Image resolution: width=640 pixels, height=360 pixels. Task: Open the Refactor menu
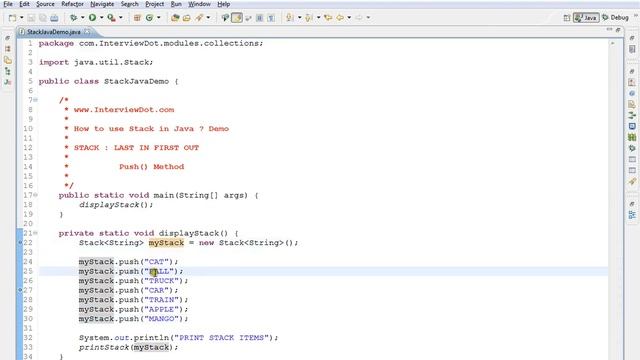(x=73, y=4)
